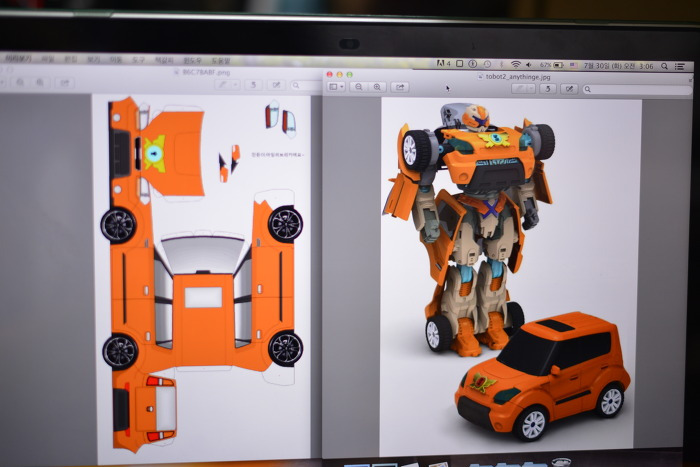700x467 pixels.
Task: Open the 이동 menu
Action: pyautogui.click(x=116, y=59)
